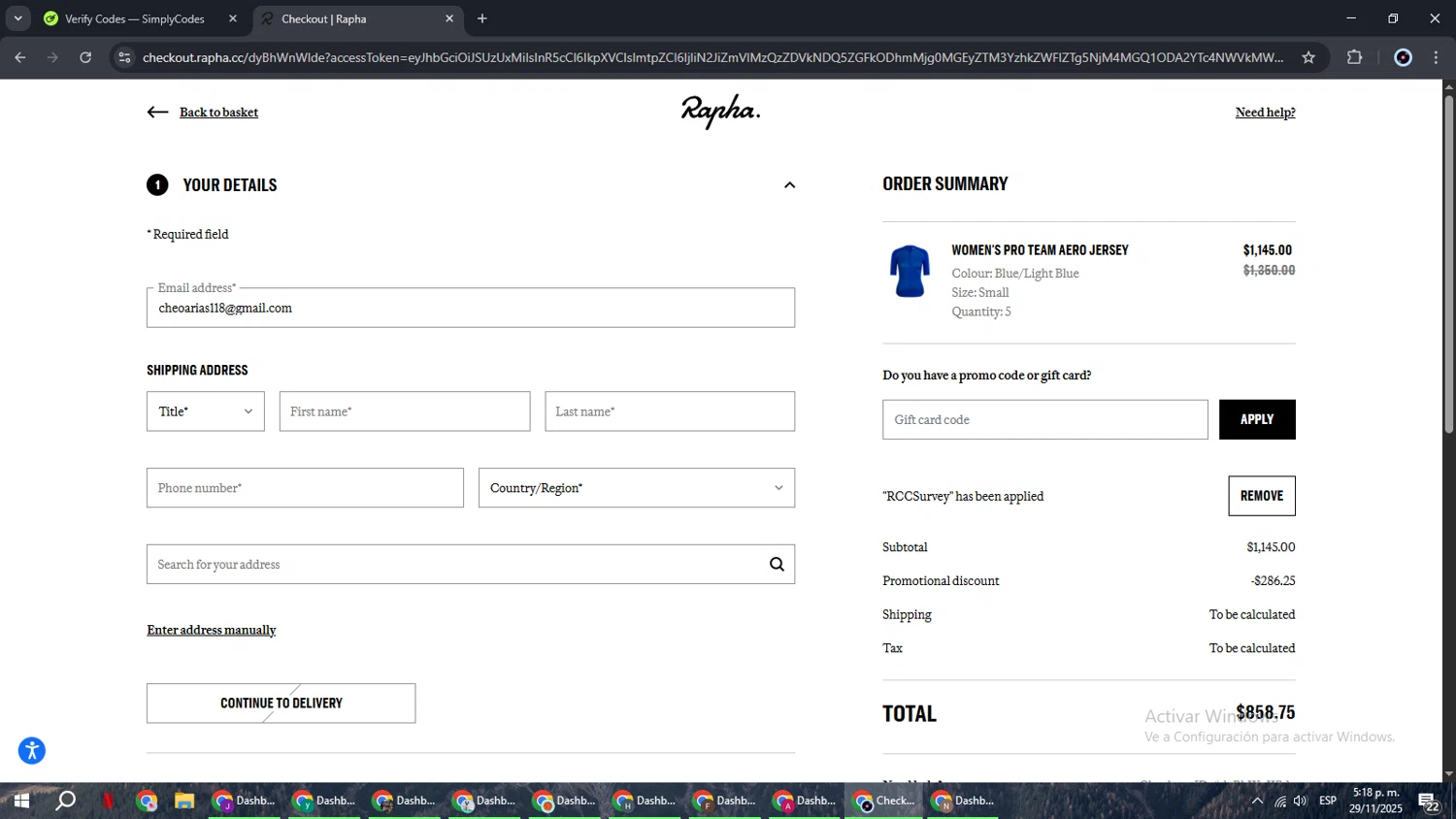Close the Checkout | Rapha tab
Screen dimensions: 1456x819
coord(449,18)
